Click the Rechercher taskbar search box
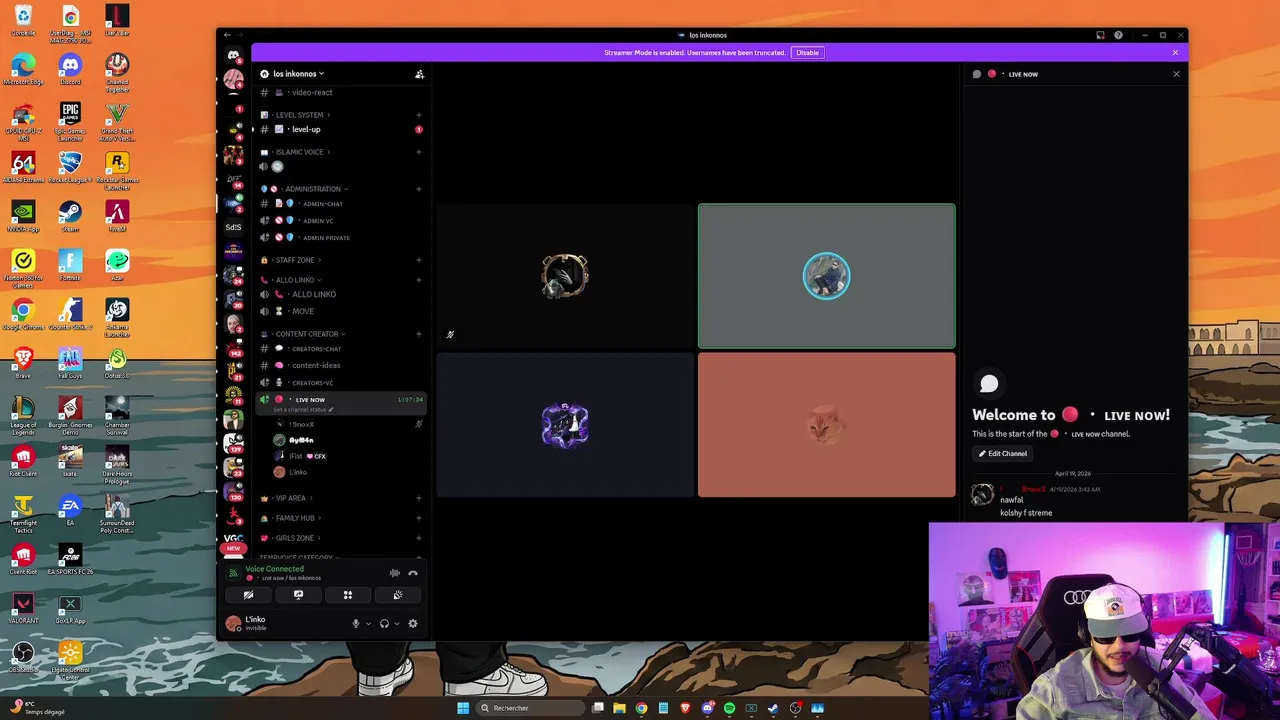Screen dimensions: 1280x720 pyautogui.click(x=530, y=708)
